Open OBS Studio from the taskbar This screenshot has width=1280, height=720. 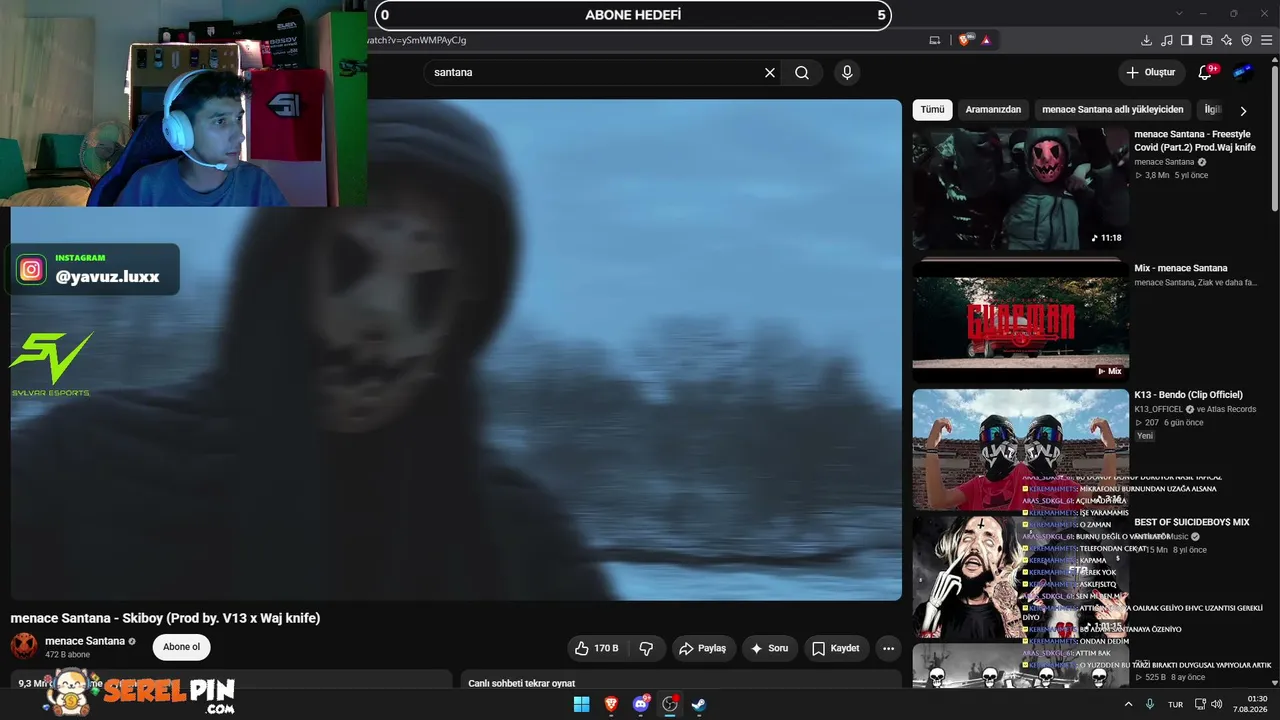coord(670,704)
